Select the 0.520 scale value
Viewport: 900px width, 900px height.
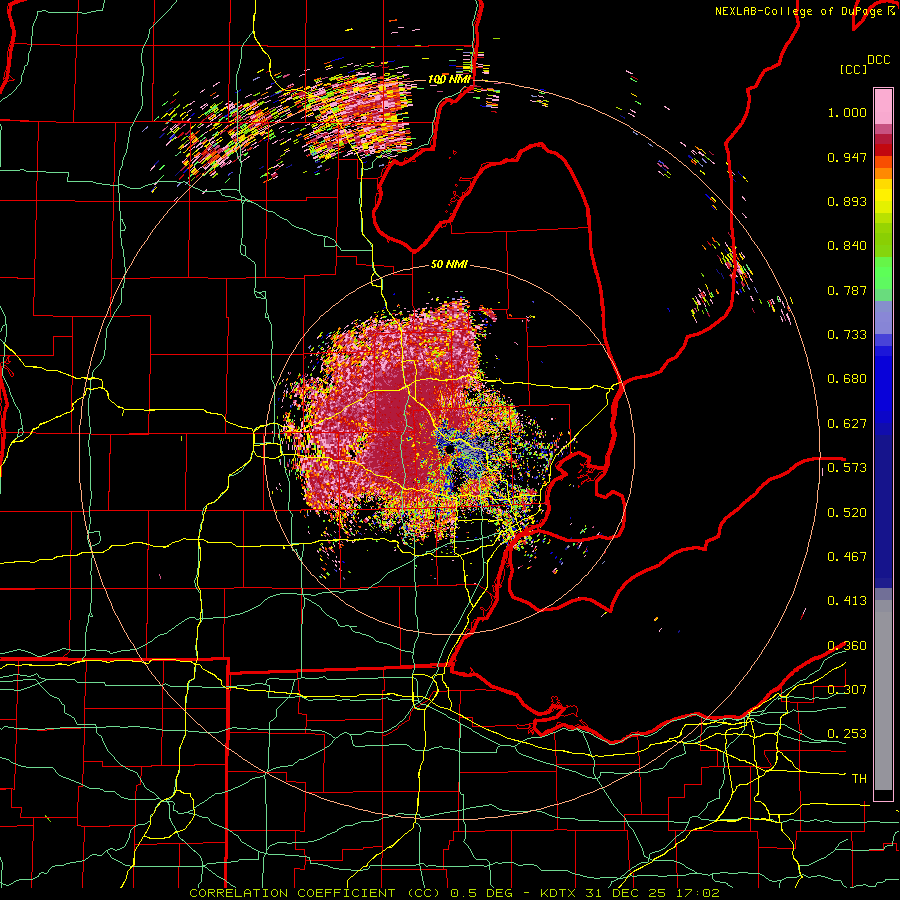coord(847,513)
